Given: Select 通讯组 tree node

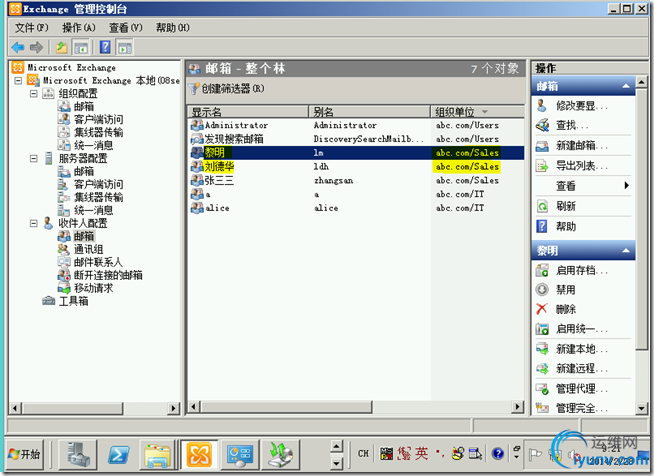Looking at the screenshot, I should (x=88, y=249).
